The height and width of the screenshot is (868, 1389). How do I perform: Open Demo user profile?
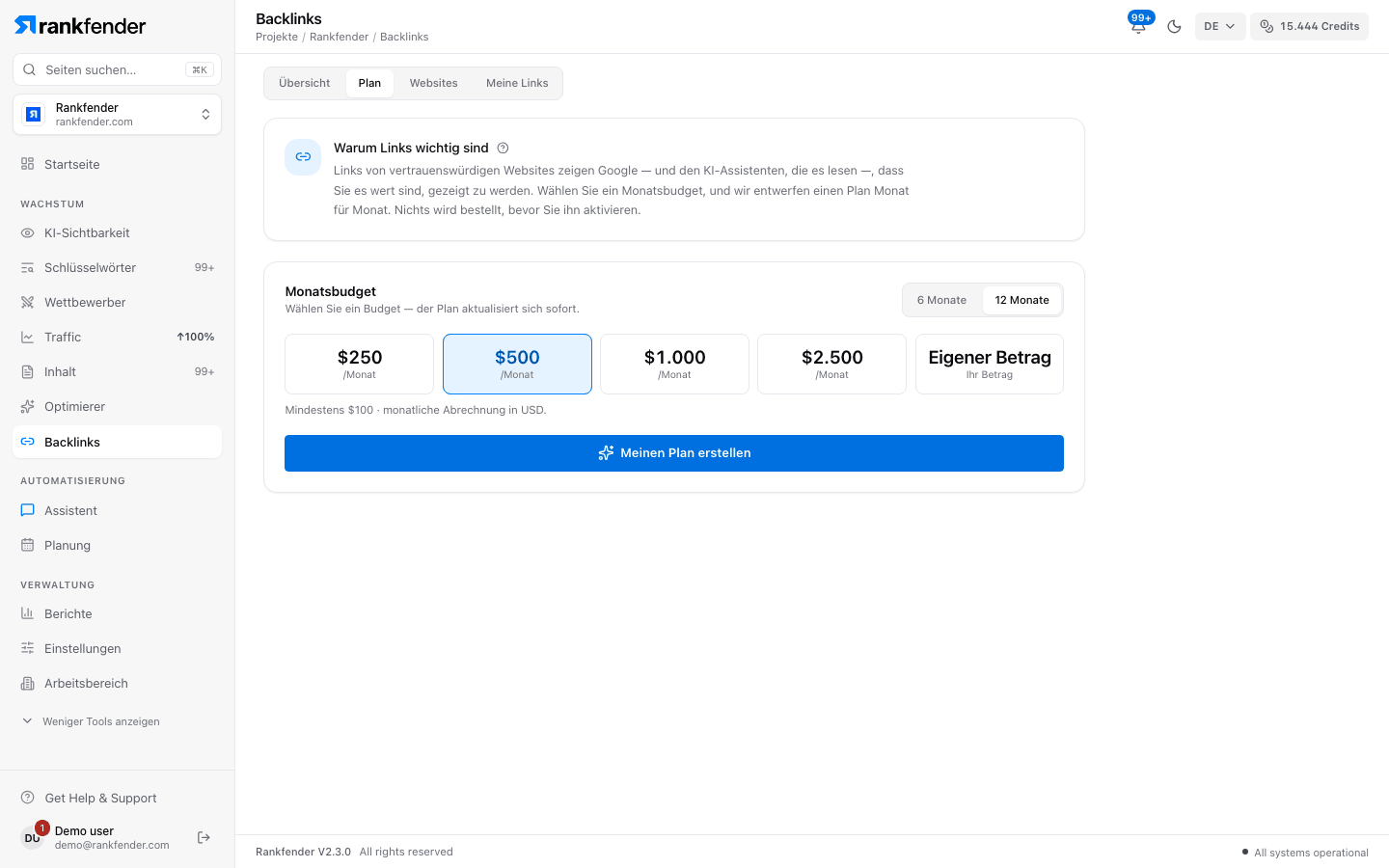(x=96, y=837)
